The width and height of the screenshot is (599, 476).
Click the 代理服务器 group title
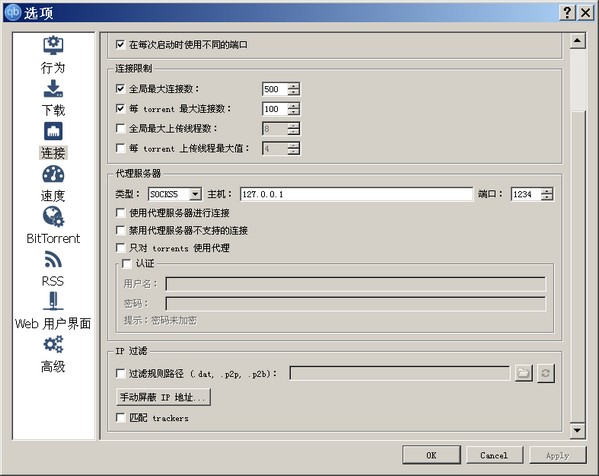pos(138,173)
